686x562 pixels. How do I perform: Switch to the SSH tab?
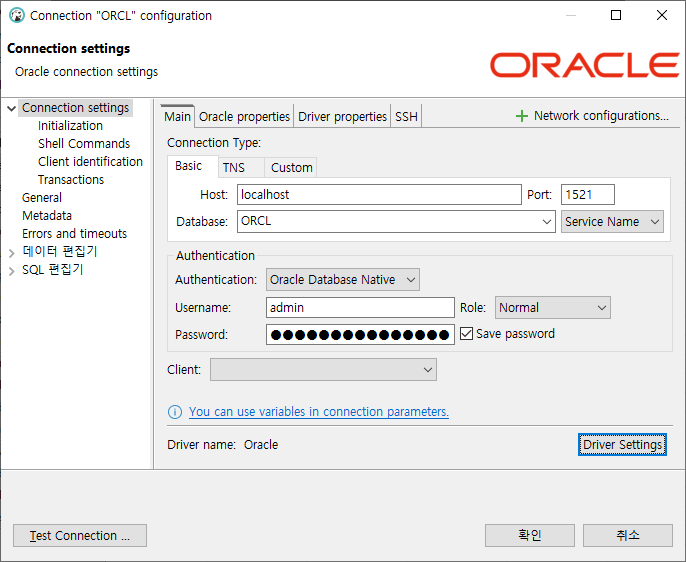pyautogui.click(x=406, y=117)
